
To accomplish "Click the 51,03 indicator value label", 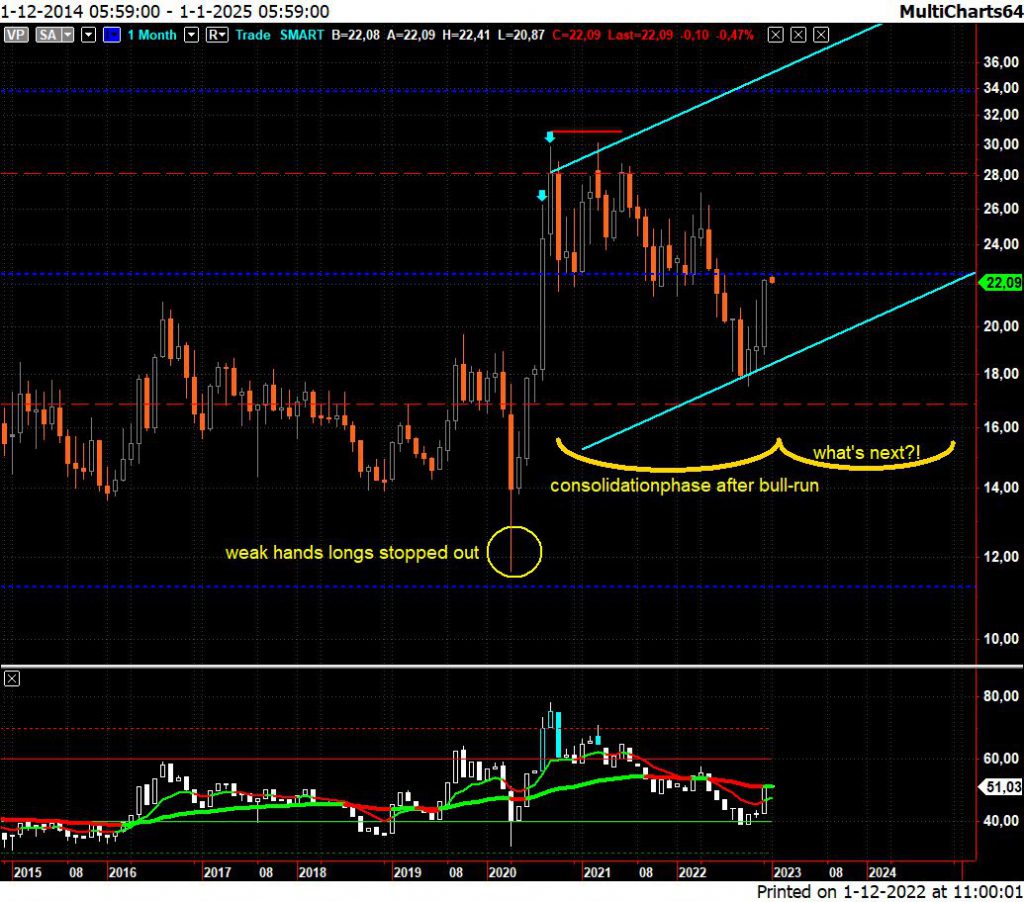I will (x=1002, y=788).
